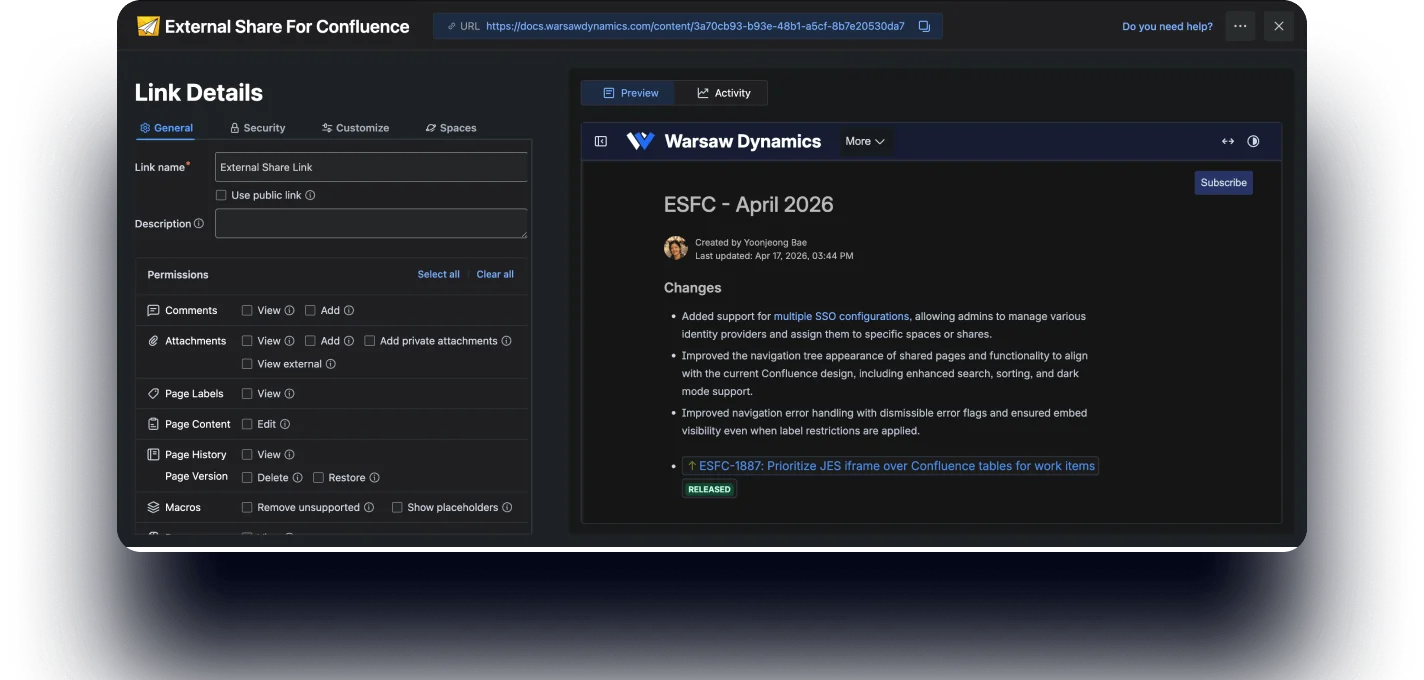1424x680 pixels.
Task: Select the Preview tab
Action: (630, 93)
